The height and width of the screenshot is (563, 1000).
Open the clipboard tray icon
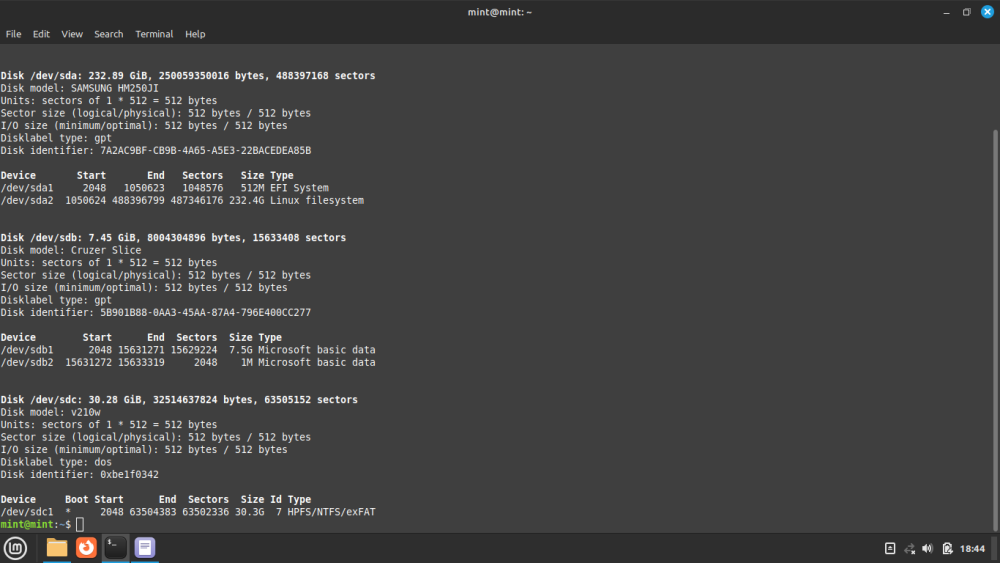click(890, 548)
